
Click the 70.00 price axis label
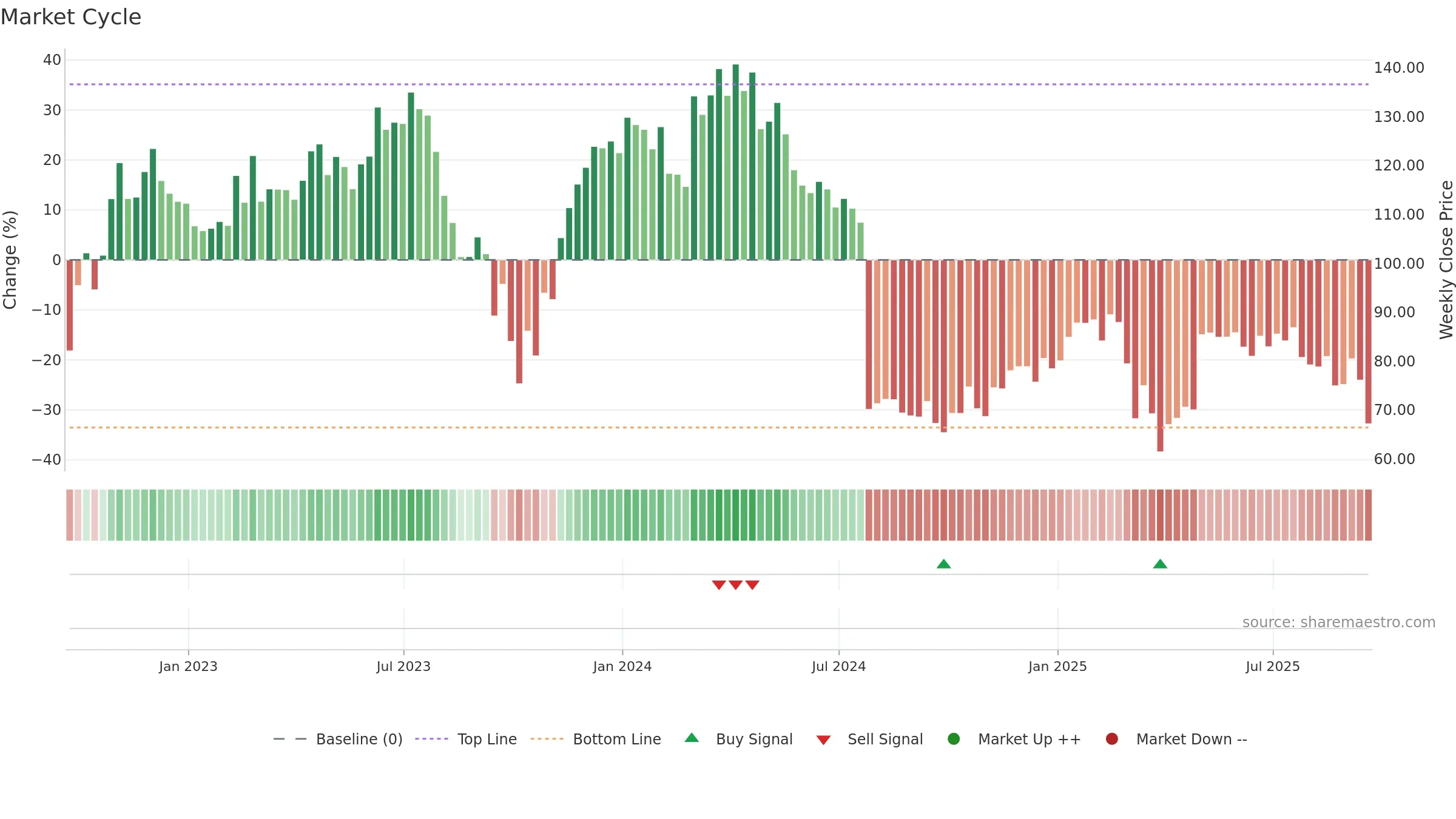(1394, 409)
